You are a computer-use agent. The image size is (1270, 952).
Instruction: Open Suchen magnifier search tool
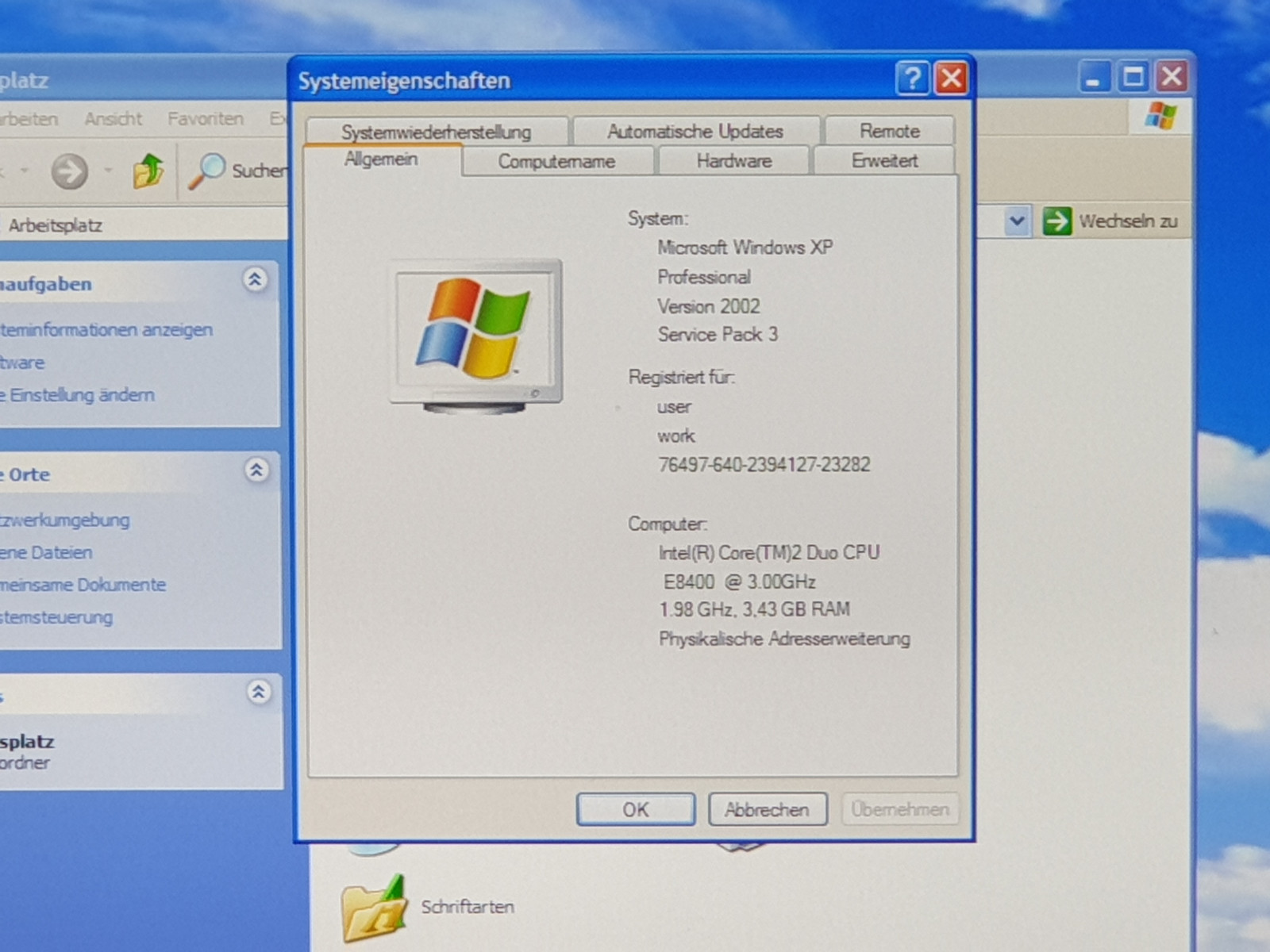point(208,171)
